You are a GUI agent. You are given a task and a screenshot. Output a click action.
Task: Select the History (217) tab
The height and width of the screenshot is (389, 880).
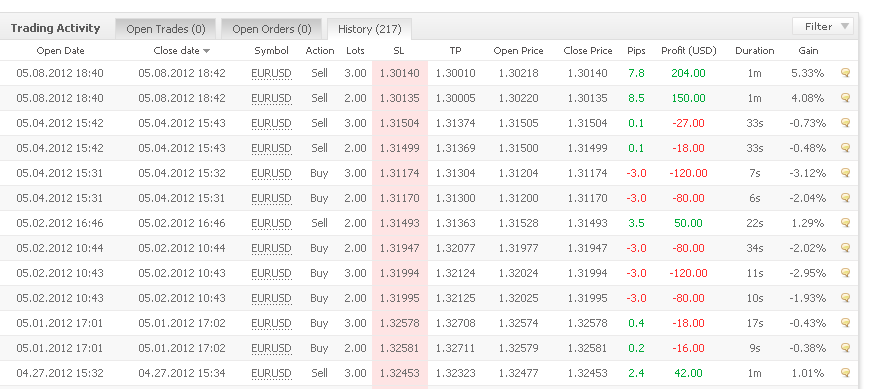coord(369,29)
